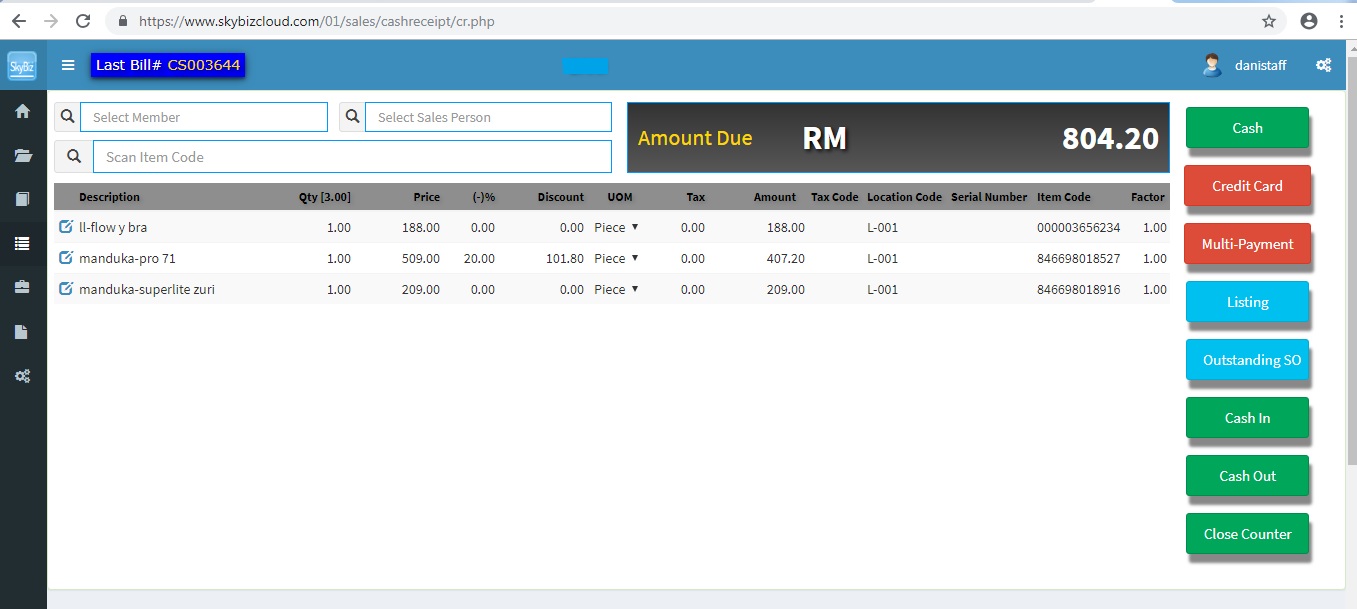Click the search icon beside Select Member
Viewport: 1357px width, 609px height.
point(68,117)
